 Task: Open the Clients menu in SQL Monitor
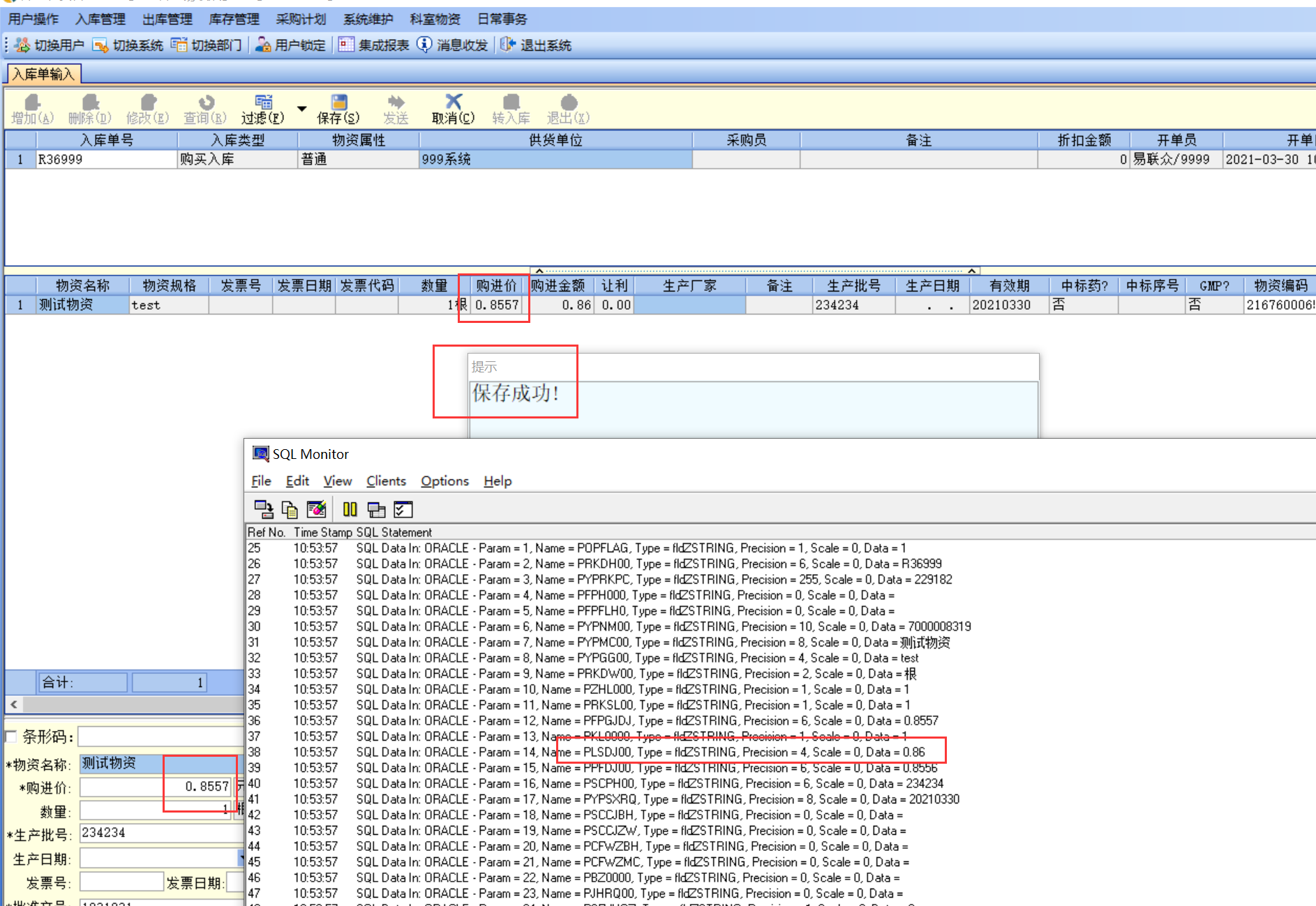click(386, 481)
